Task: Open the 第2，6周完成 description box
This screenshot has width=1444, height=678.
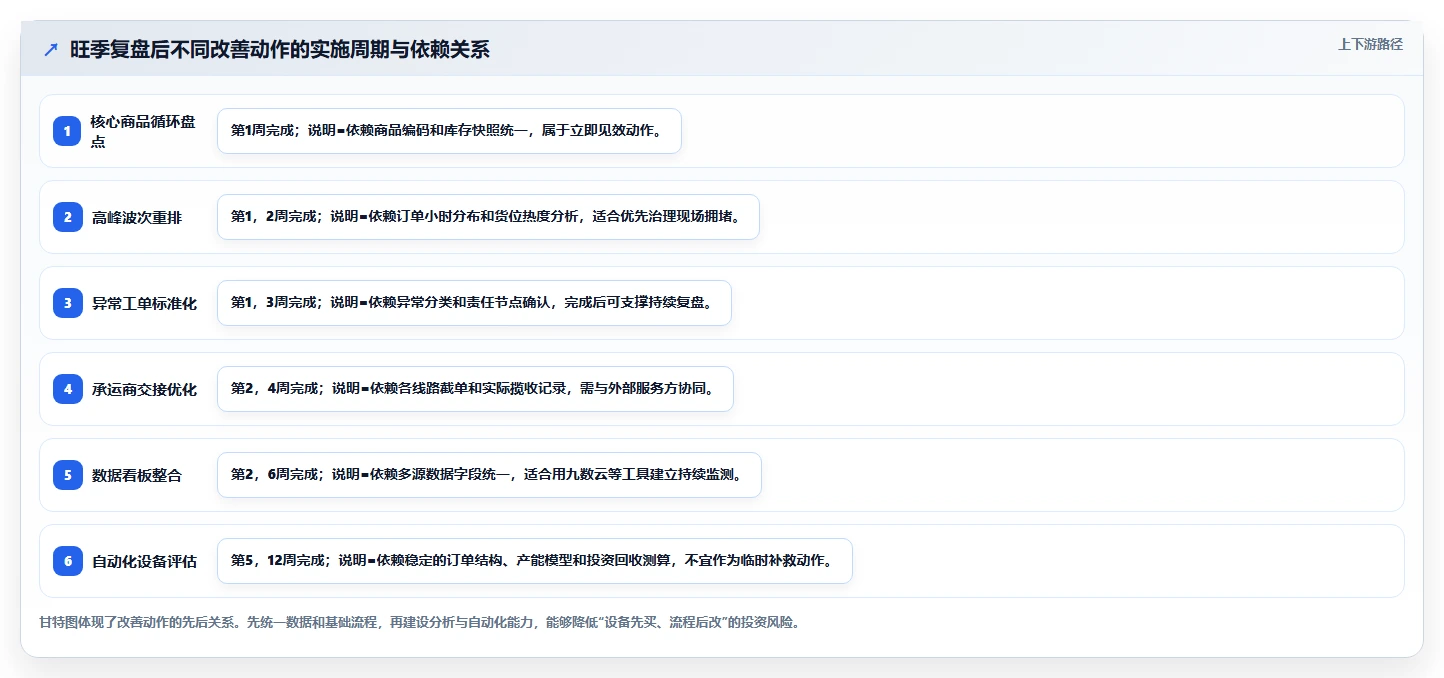Action: pyautogui.click(x=489, y=475)
